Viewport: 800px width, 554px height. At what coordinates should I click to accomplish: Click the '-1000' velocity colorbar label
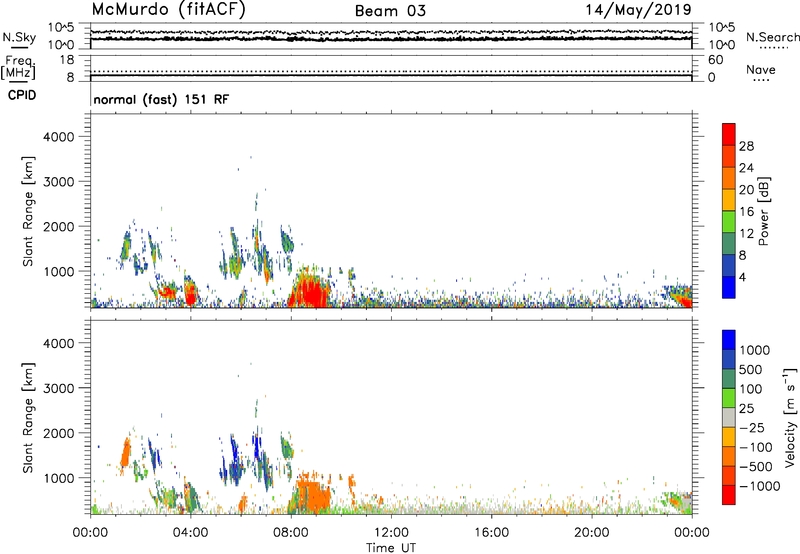pos(759,486)
